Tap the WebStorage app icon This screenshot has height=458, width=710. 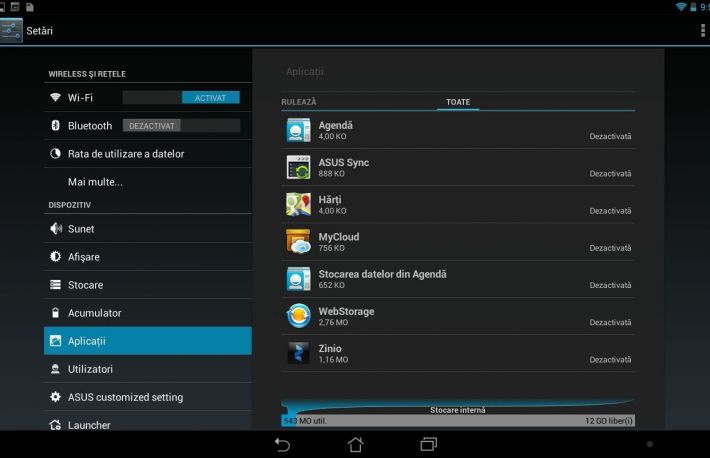pos(299,316)
